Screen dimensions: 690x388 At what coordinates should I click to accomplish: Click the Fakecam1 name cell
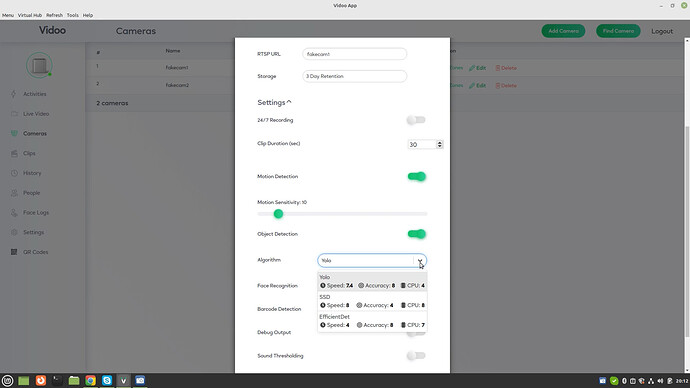pos(177,68)
